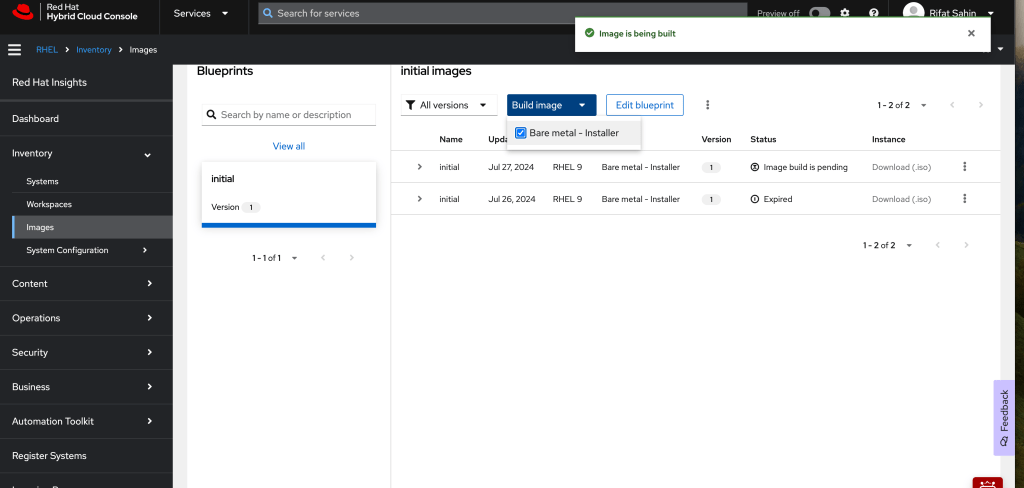Open kebab menu for Expired image row
Viewport: 1024px width, 488px height.
965,199
